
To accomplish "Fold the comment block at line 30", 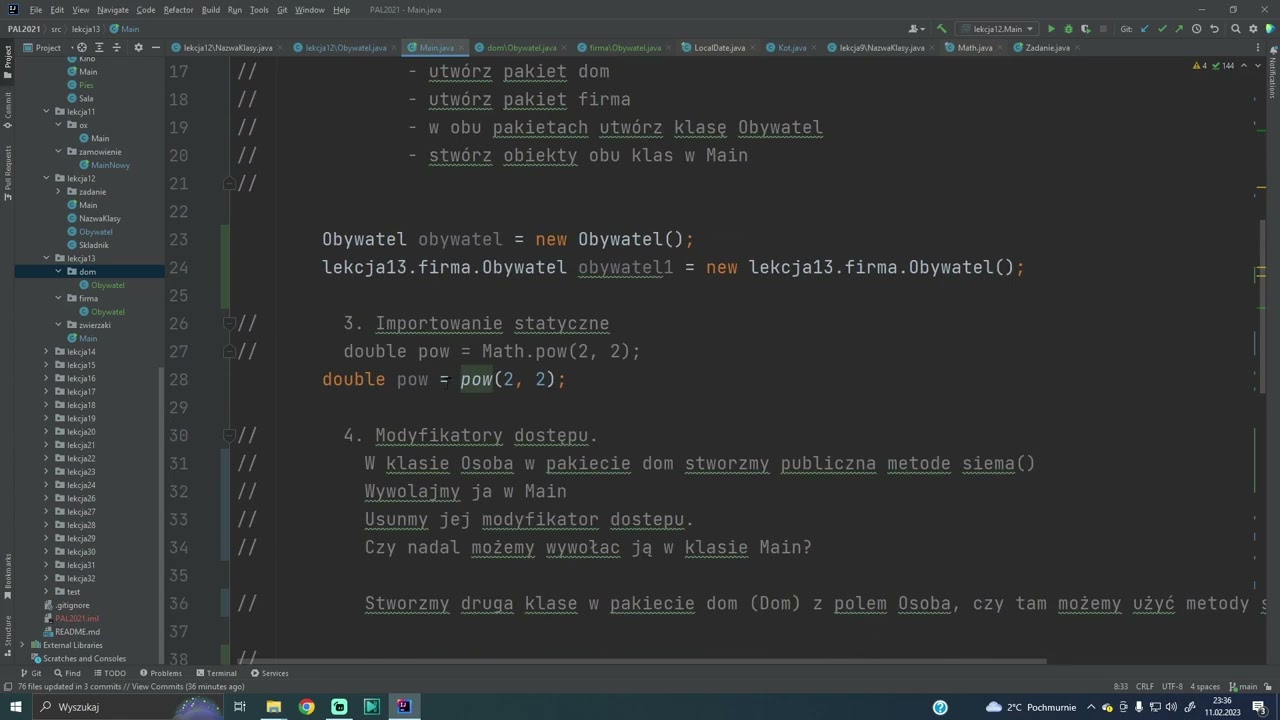I will (229, 435).
